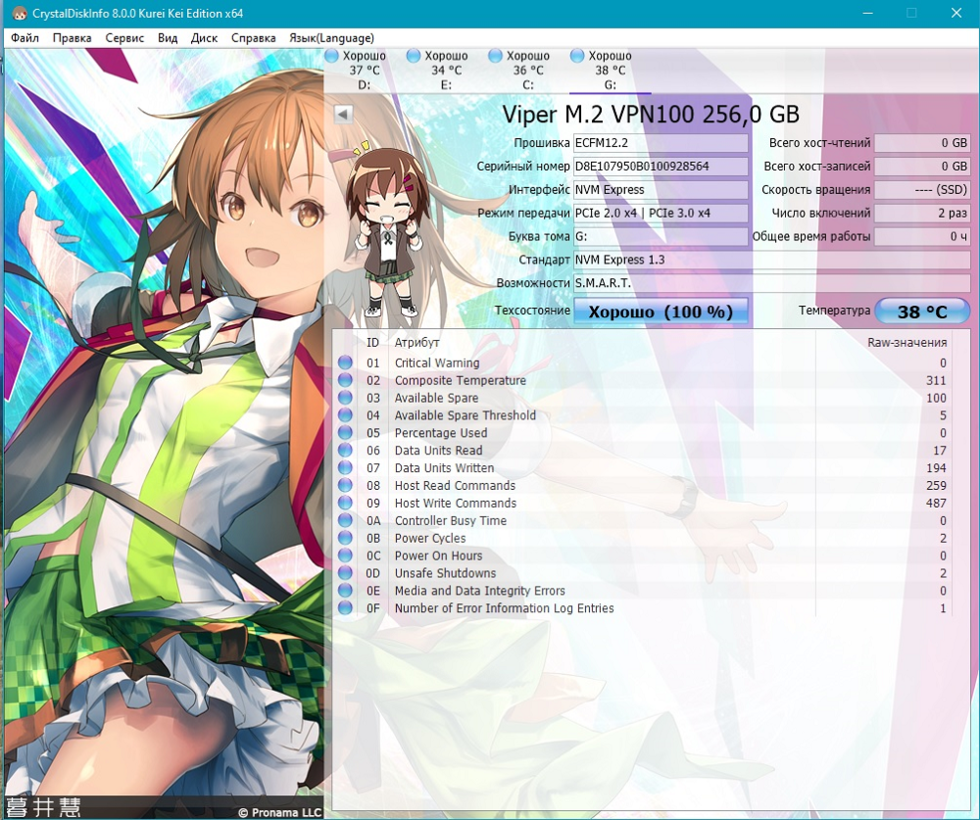The image size is (980, 820).
Task: Click status orb for Error Information Log Entries
Action: (x=345, y=608)
